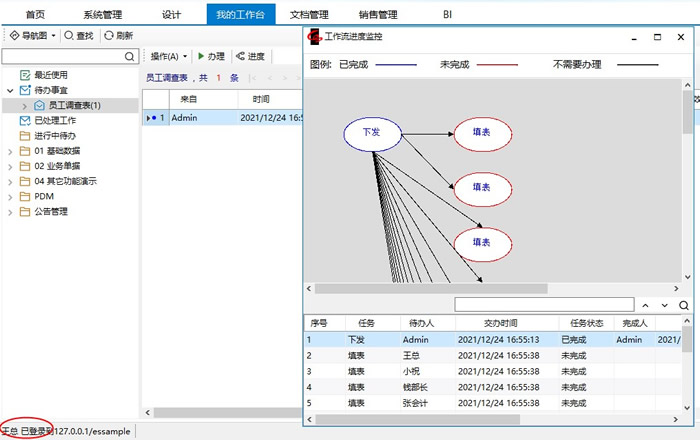Screen dimensions: 700x440
Task: Open the 操作(A) dropdown menu
Action: coord(168,56)
